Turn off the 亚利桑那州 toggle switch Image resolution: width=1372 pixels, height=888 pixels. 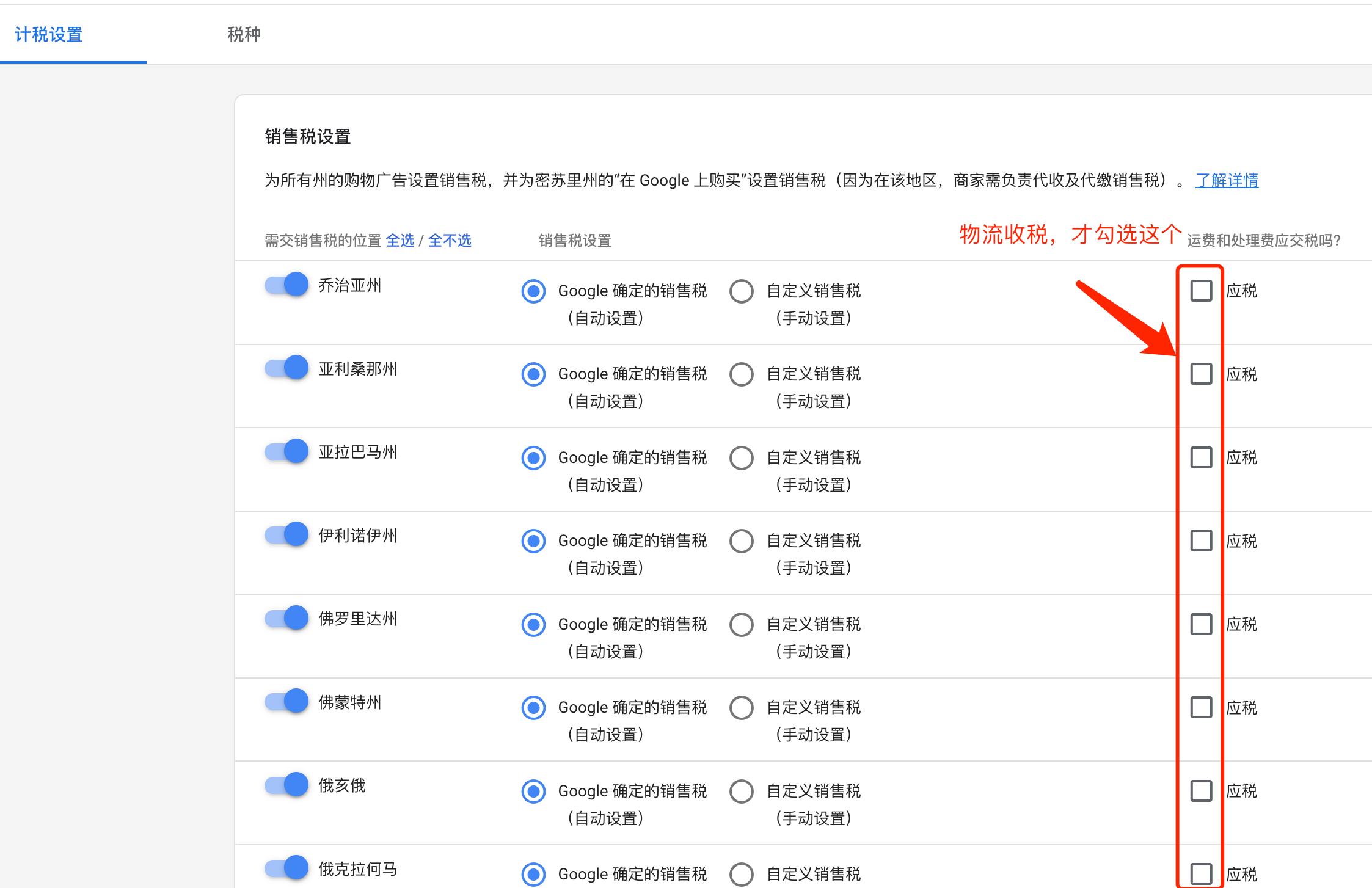click(x=286, y=367)
